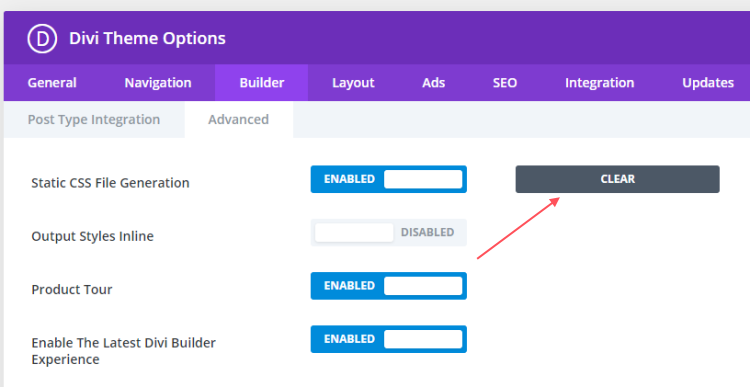Switch to the SEO tab
The image size is (750, 387).
click(505, 83)
